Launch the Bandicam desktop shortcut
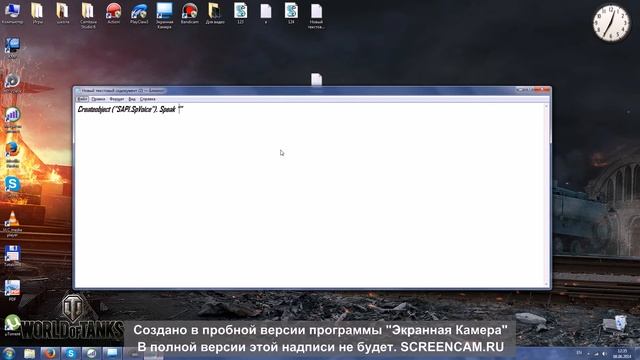The image size is (640, 360). (189, 13)
